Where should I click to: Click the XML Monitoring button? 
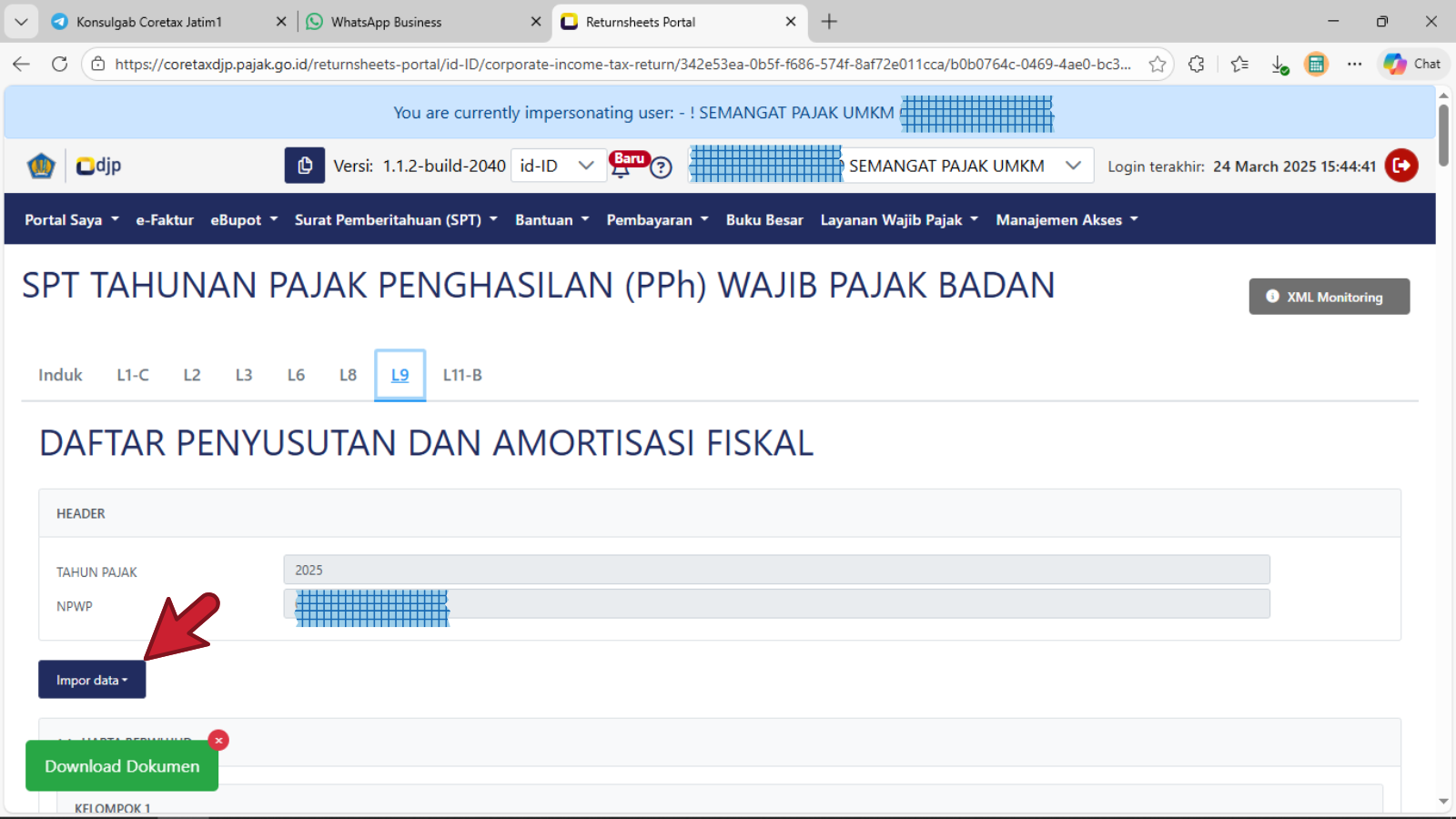pos(1329,297)
